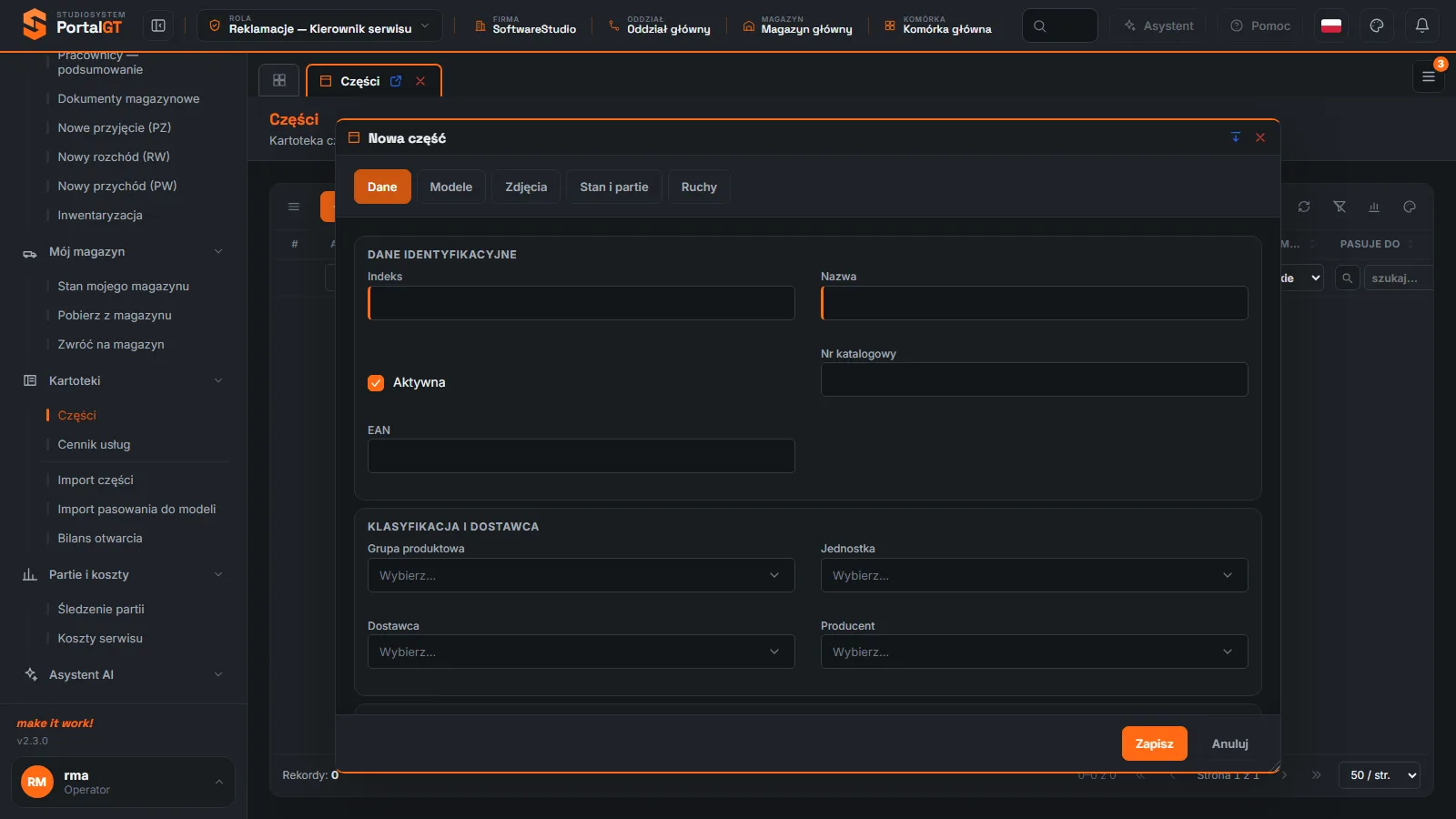The width and height of the screenshot is (1456, 819).
Task: Open the global search box
Action: [1060, 25]
